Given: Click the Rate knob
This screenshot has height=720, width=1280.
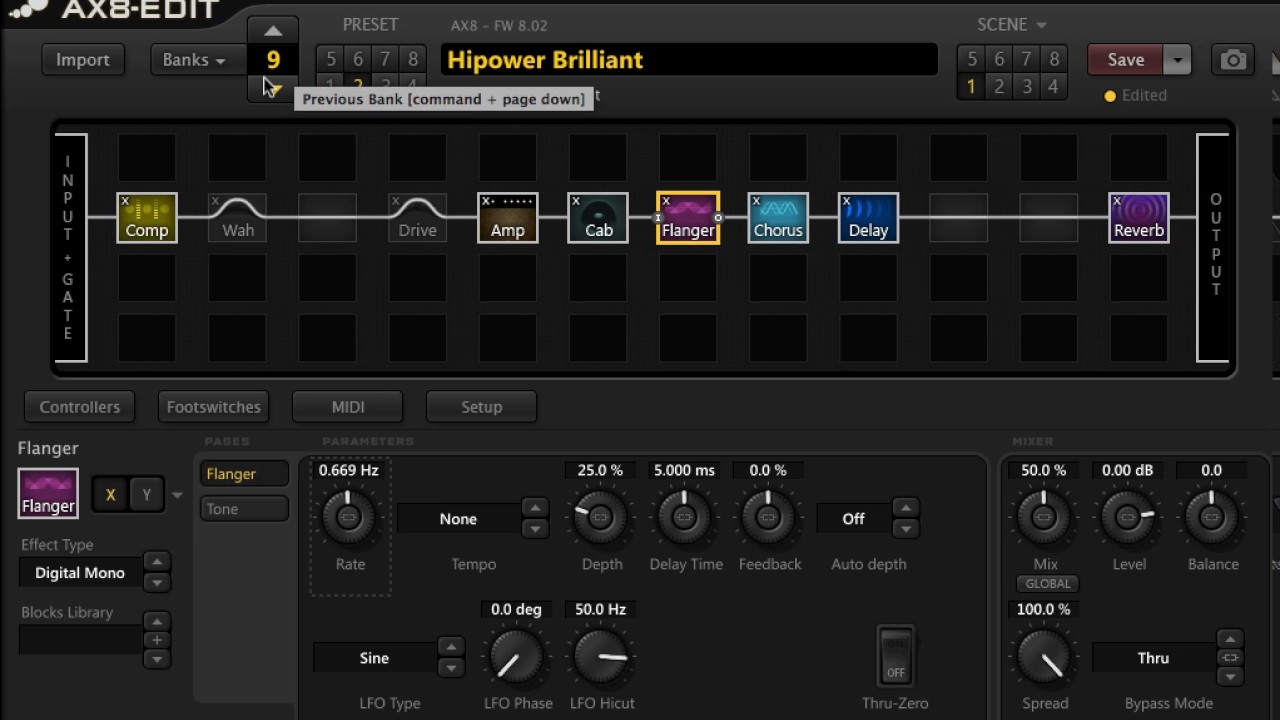Looking at the screenshot, I should coord(348,517).
